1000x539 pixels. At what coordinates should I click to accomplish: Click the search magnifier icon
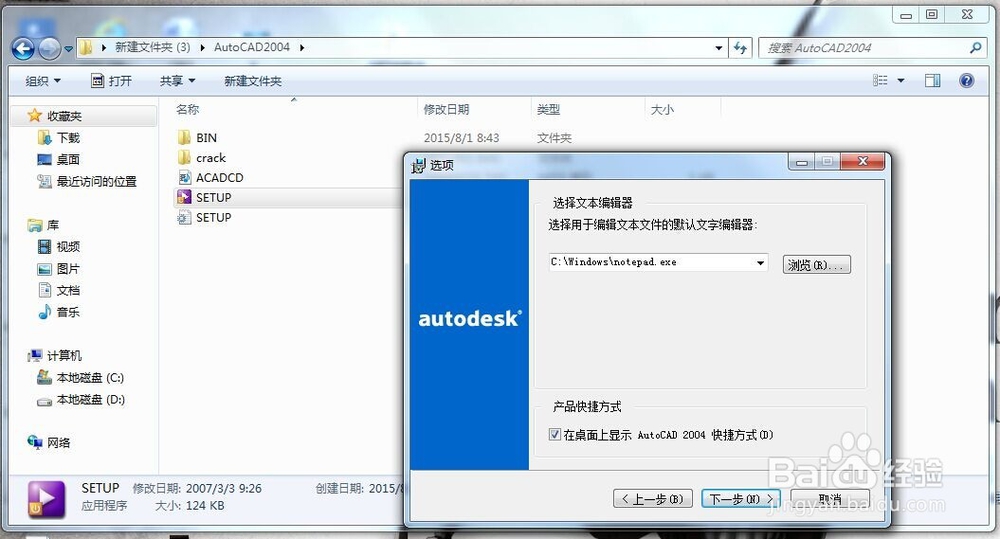[975, 48]
